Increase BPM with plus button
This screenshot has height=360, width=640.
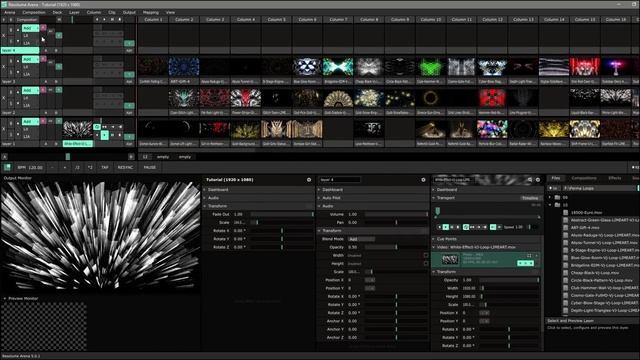click(x=64, y=167)
